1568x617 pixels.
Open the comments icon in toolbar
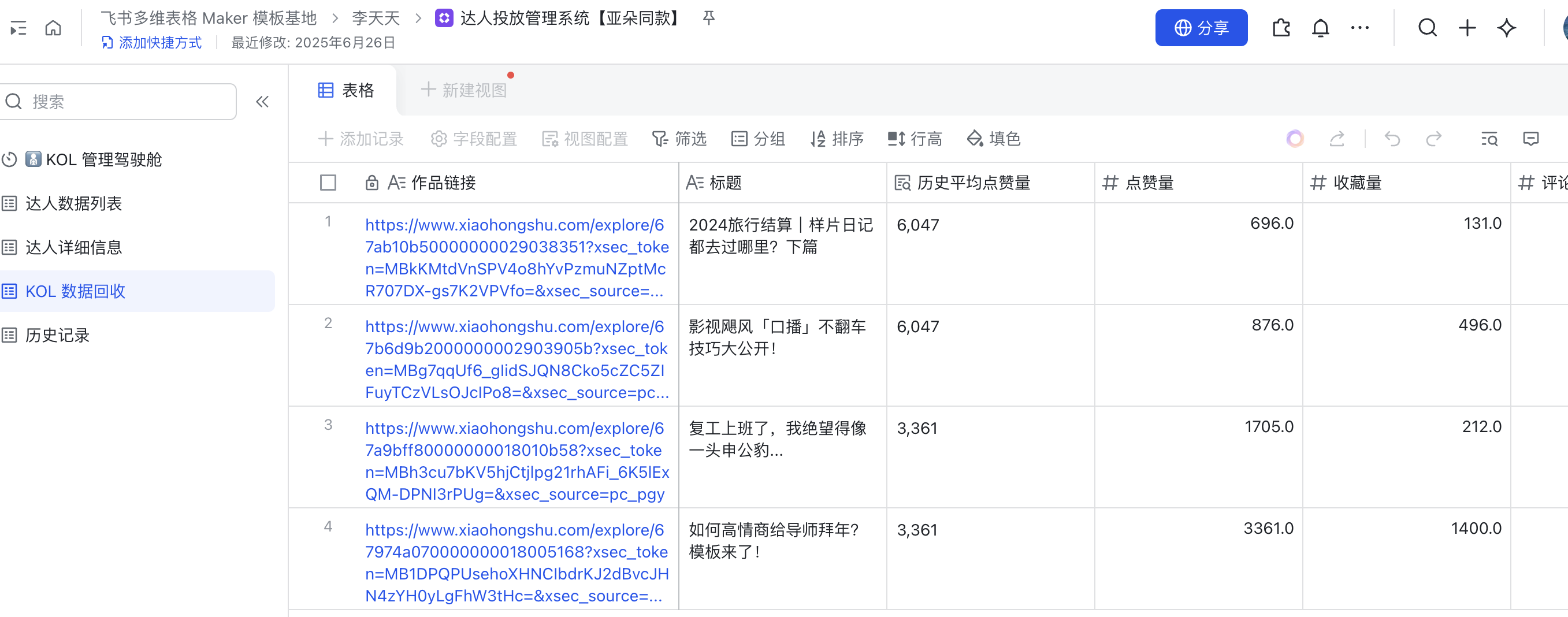[x=1530, y=139]
